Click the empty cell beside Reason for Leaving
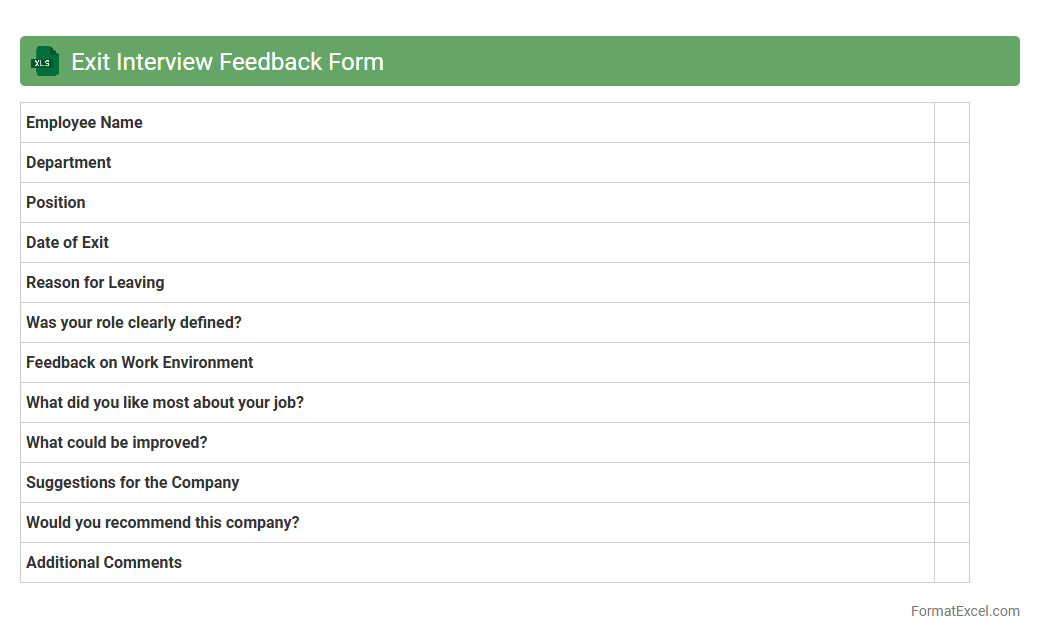 pyautogui.click(x=951, y=283)
